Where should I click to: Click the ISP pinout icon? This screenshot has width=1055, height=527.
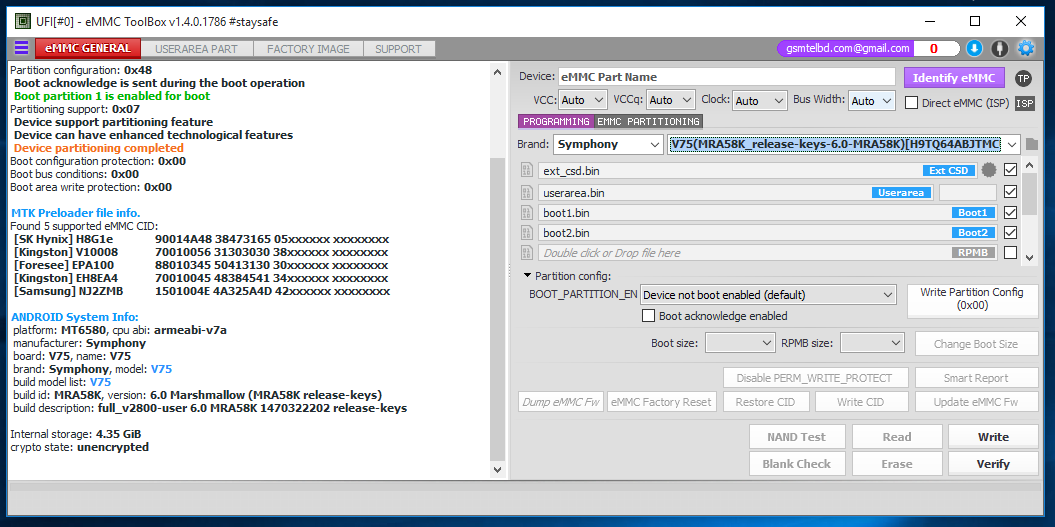[x=1025, y=103]
